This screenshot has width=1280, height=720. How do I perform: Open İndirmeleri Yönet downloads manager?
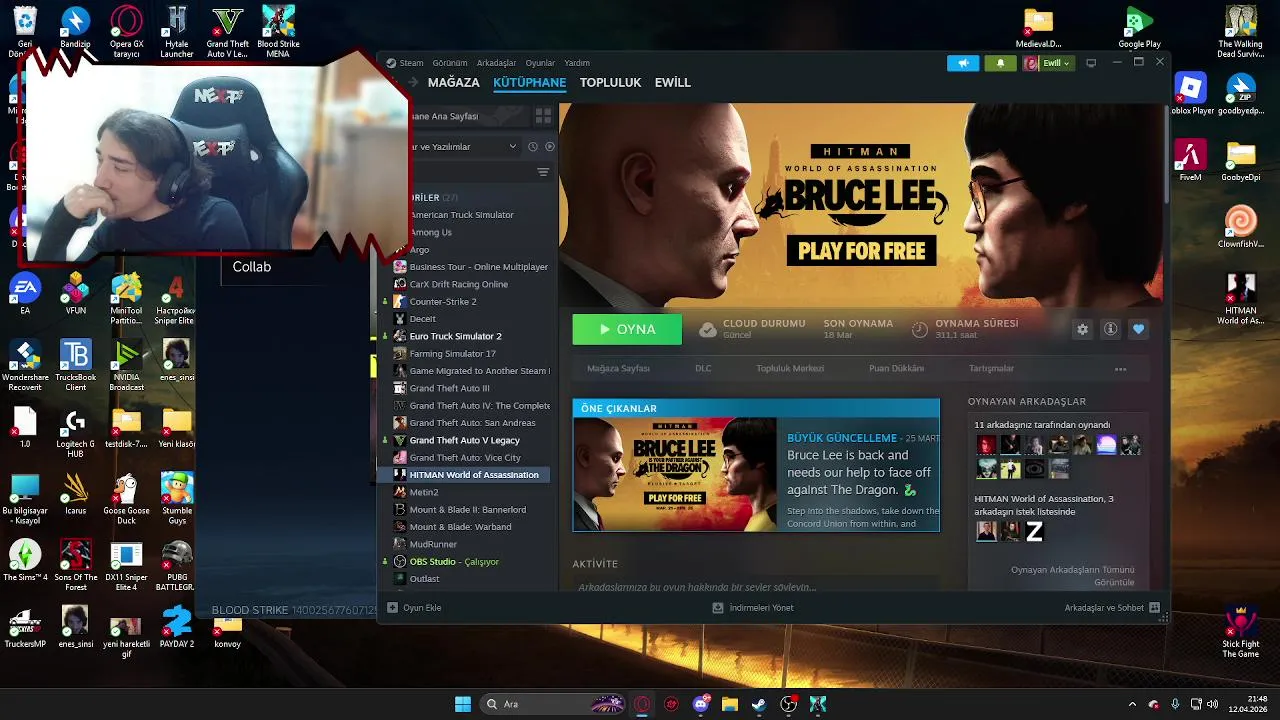coord(753,607)
